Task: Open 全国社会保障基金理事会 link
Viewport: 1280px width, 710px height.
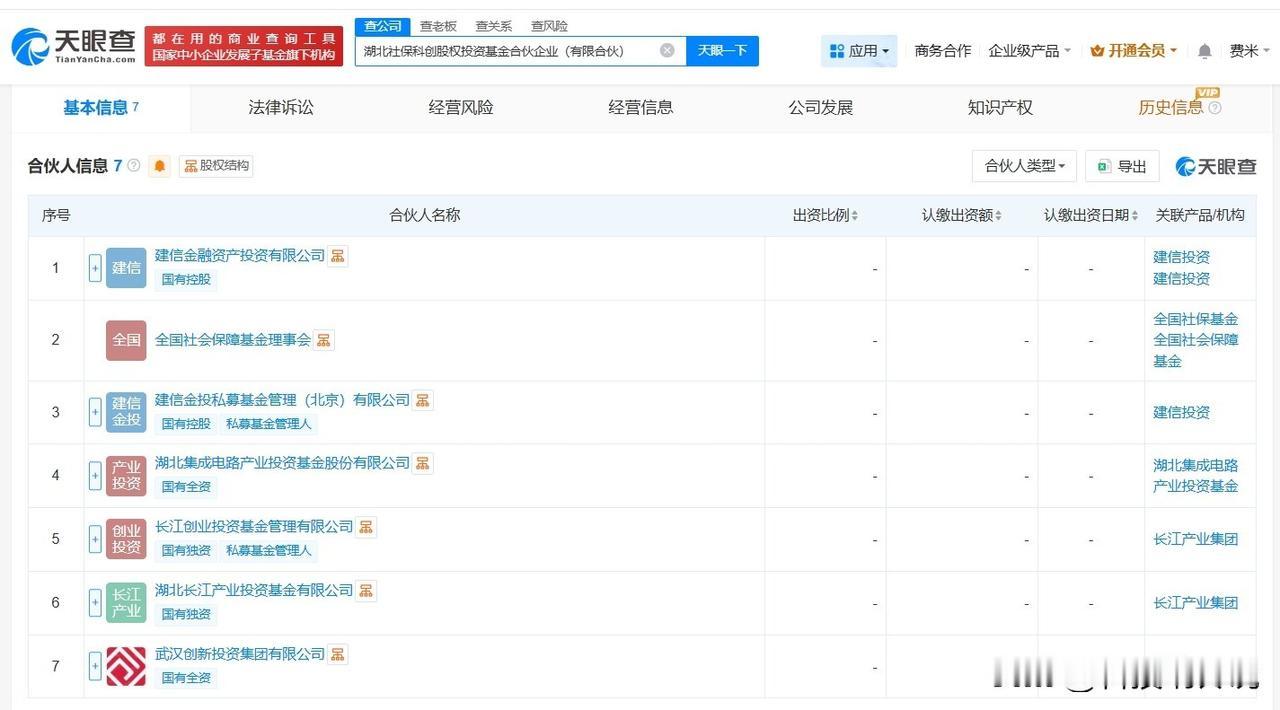Action: (233, 340)
